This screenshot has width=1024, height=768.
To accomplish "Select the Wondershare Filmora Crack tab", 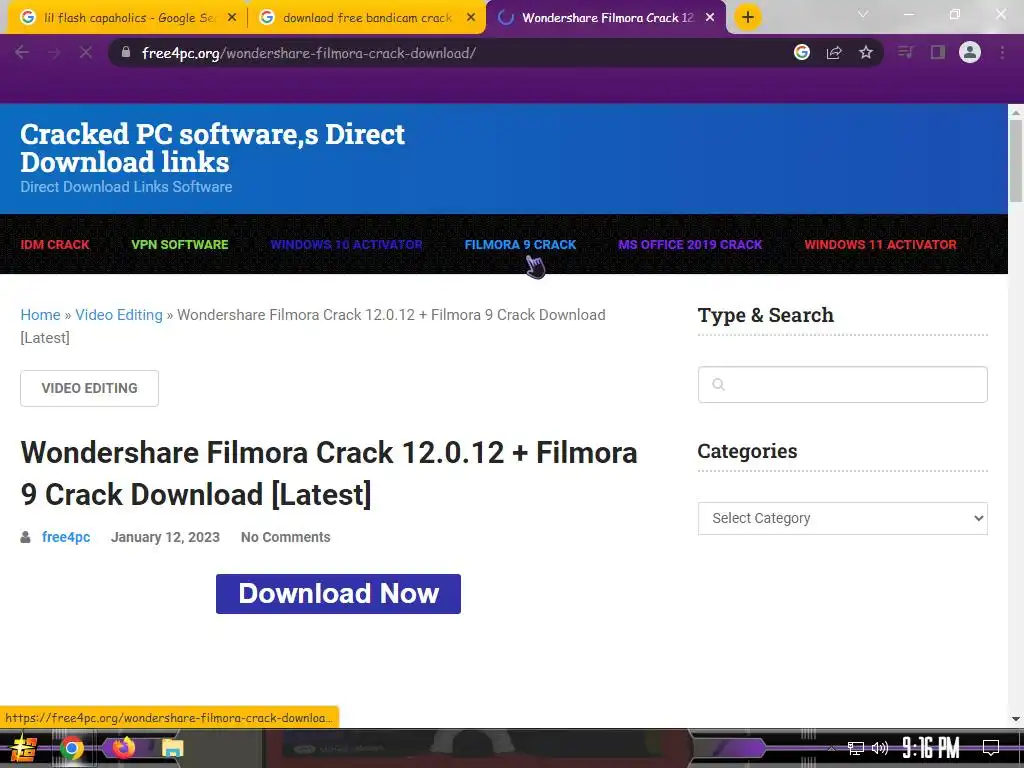I will [606, 18].
